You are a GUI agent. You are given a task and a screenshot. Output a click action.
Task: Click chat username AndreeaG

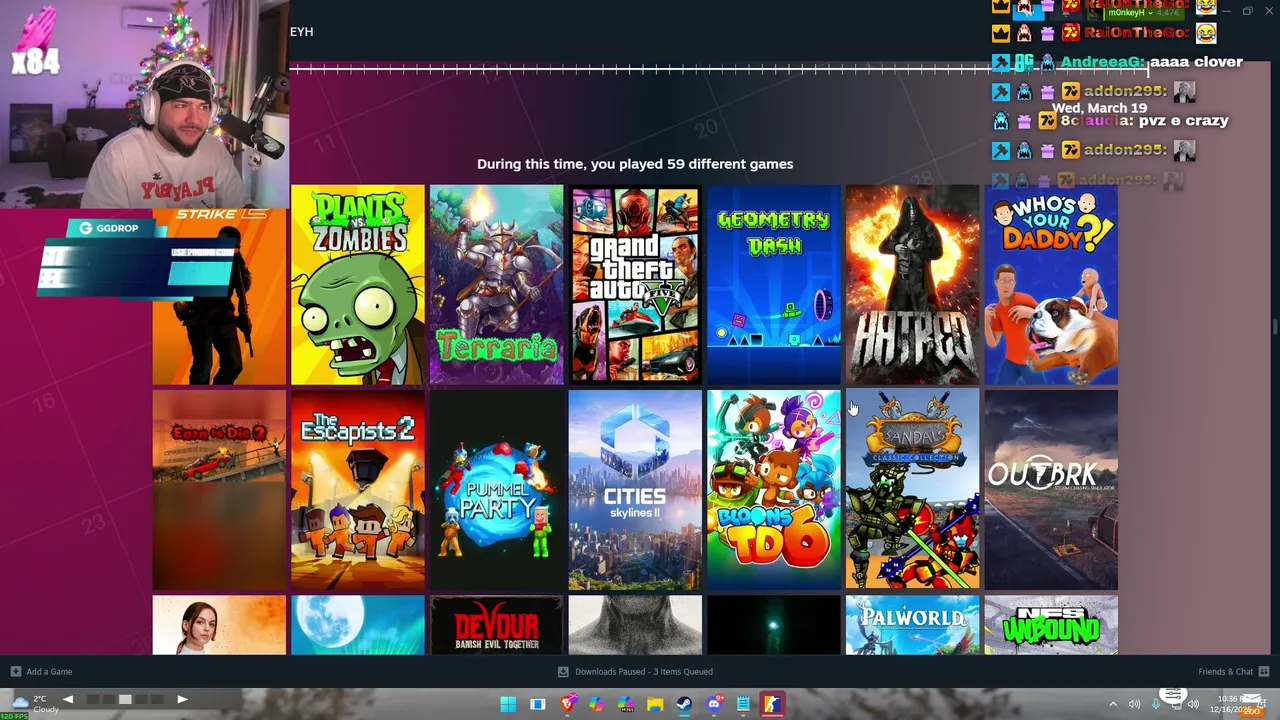point(1102,62)
